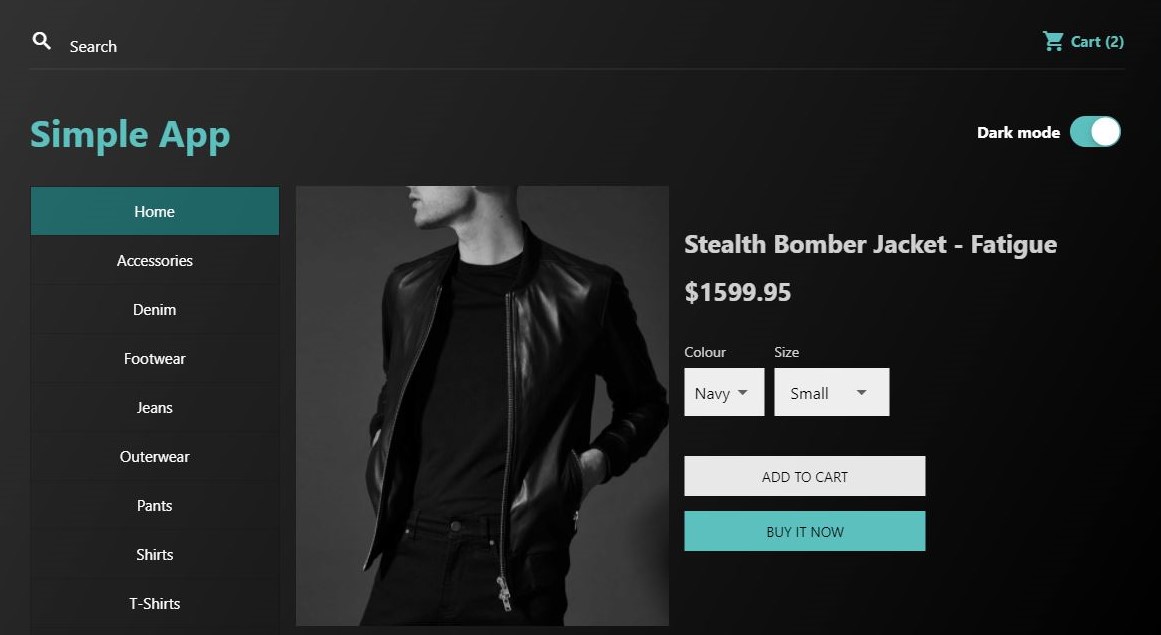Expand the Colour selector chevron

pyautogui.click(x=746, y=392)
